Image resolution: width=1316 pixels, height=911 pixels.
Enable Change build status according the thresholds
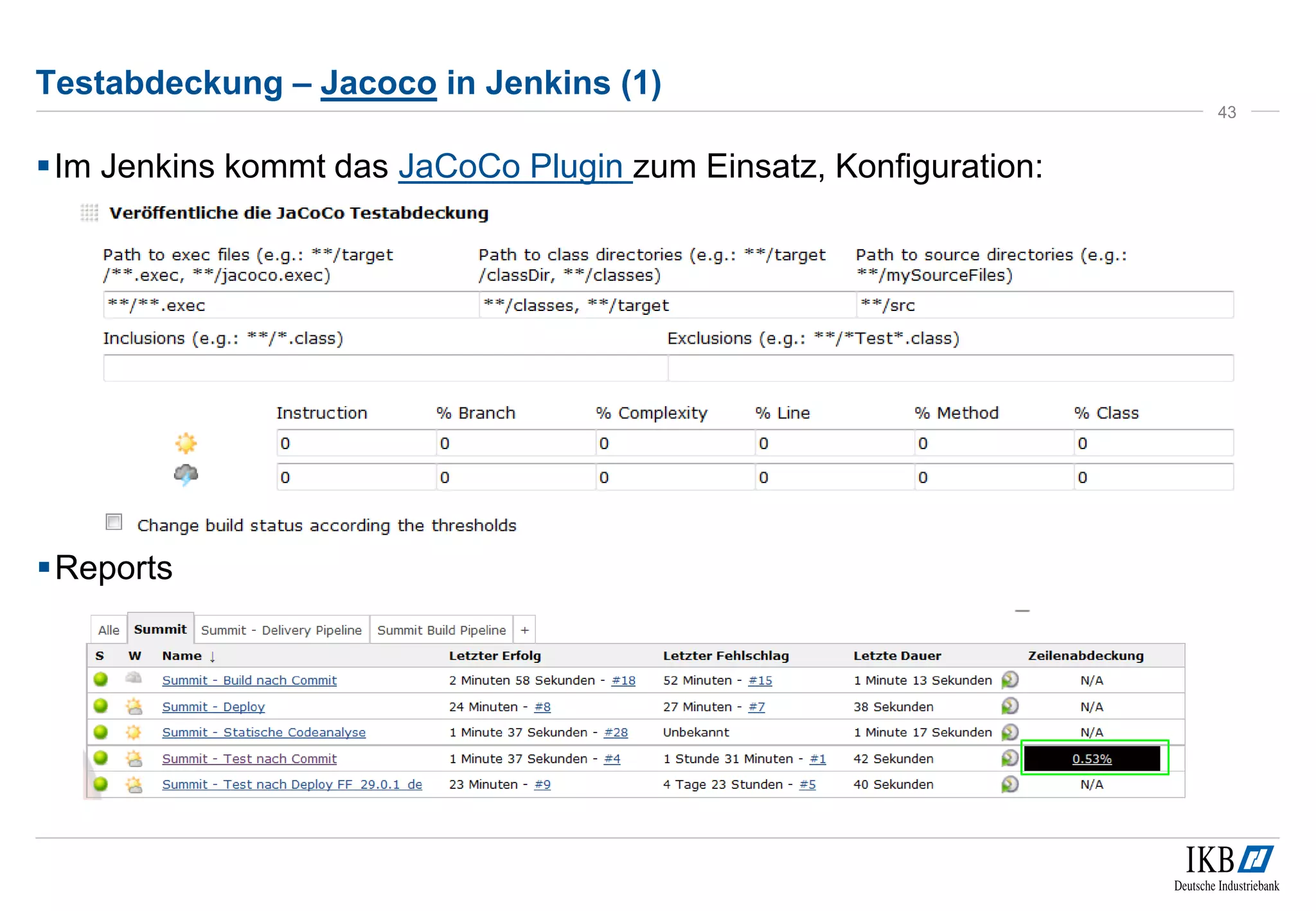(x=114, y=522)
